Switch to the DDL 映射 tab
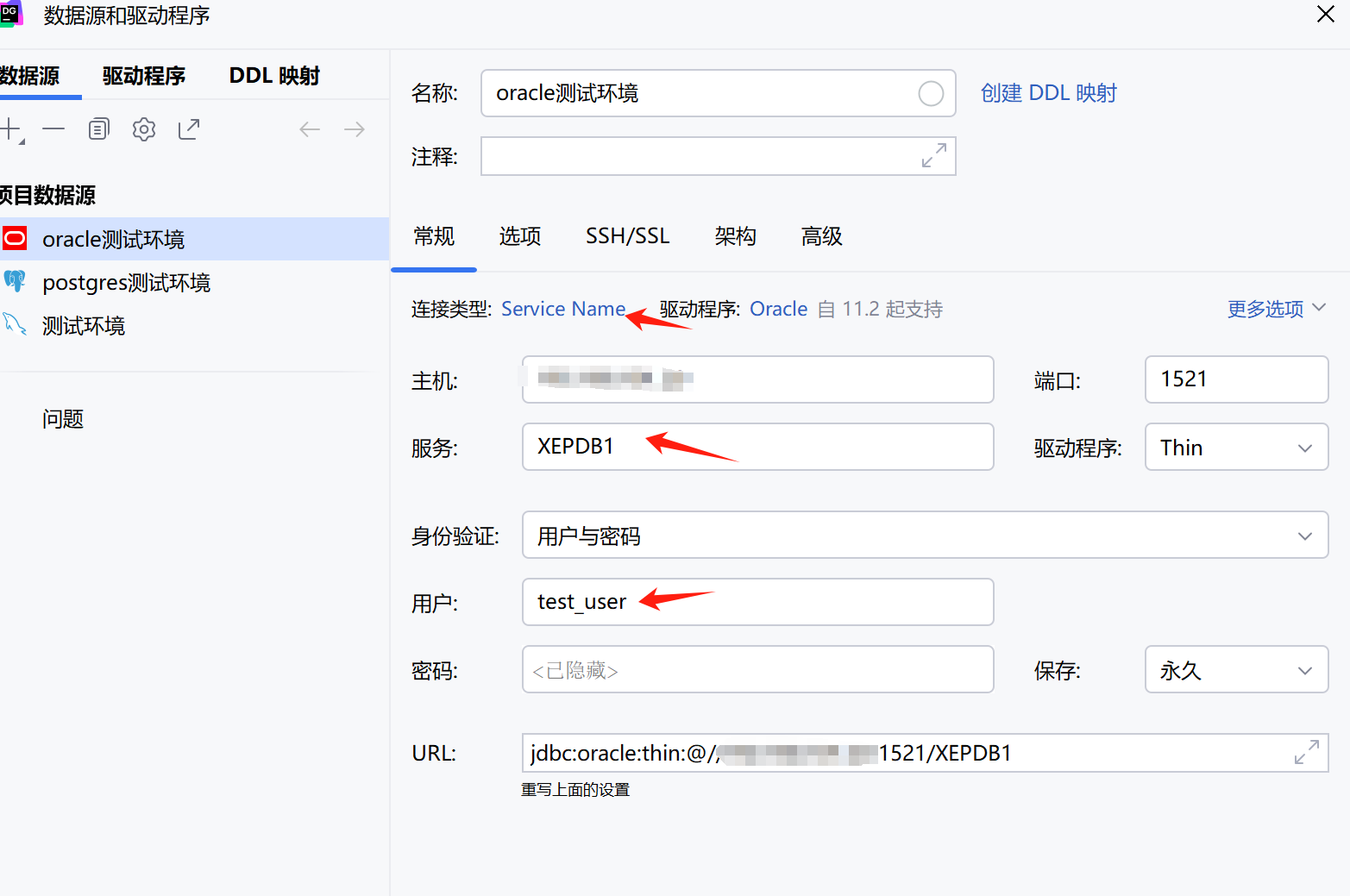 tap(274, 76)
